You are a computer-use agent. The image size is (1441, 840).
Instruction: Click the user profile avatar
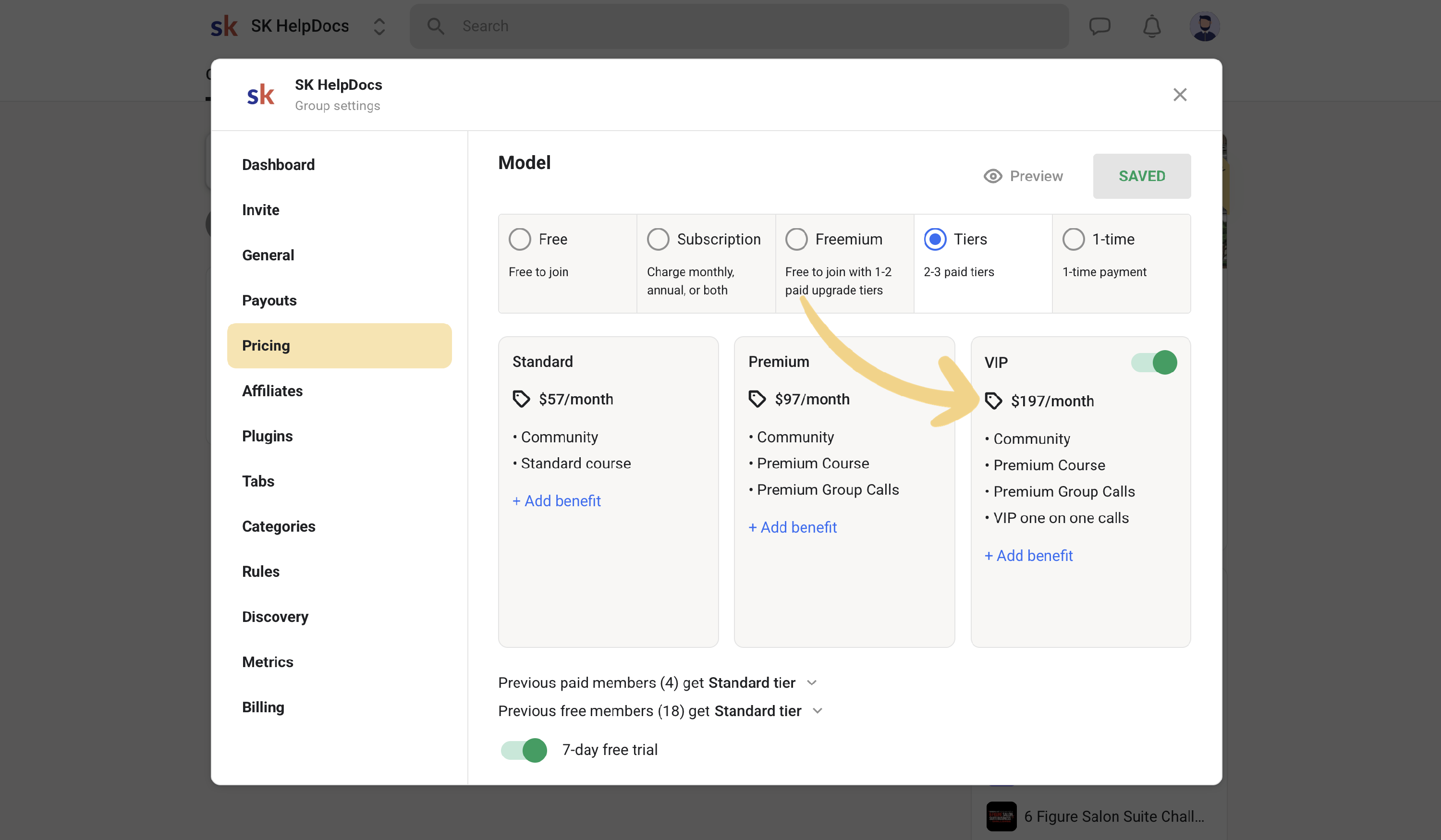tap(1204, 26)
